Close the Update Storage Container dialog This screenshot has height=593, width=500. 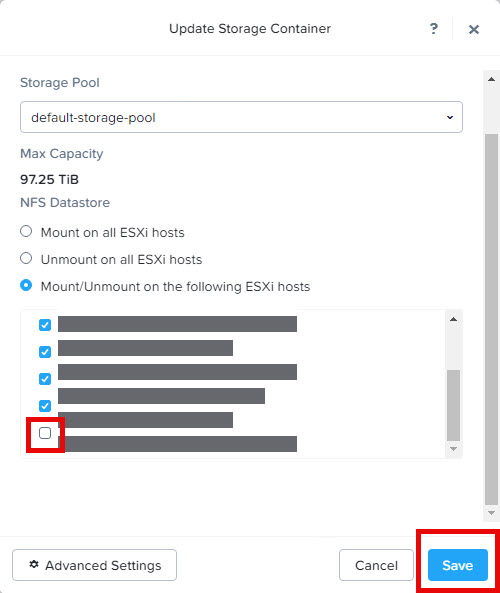pyautogui.click(x=474, y=29)
